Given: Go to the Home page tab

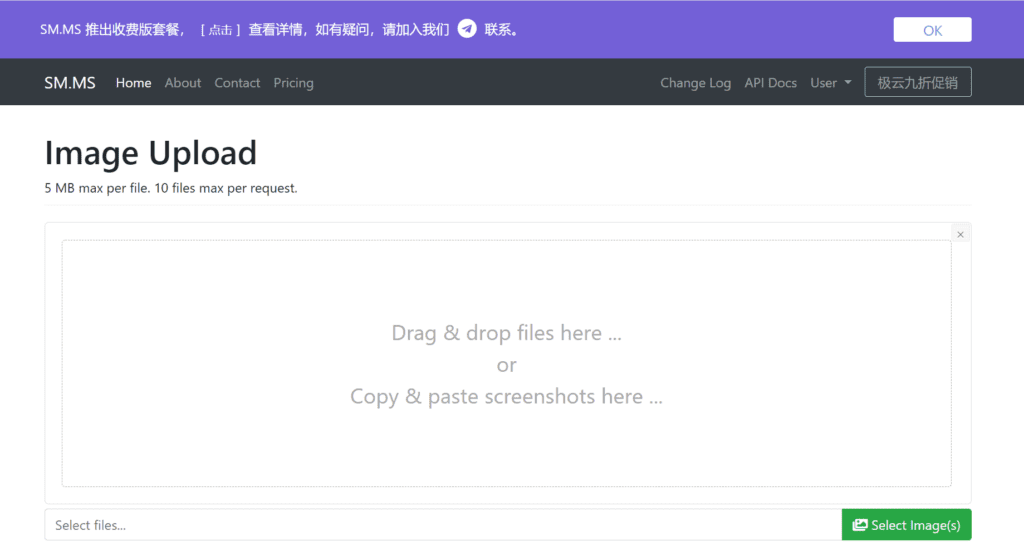Looking at the screenshot, I should 133,83.
